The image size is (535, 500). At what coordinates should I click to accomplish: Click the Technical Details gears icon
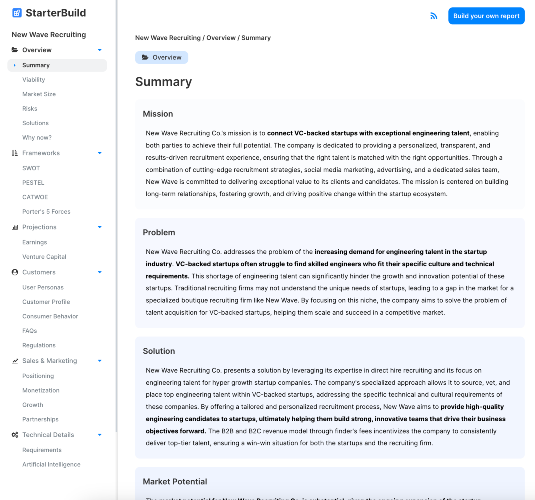coord(15,435)
